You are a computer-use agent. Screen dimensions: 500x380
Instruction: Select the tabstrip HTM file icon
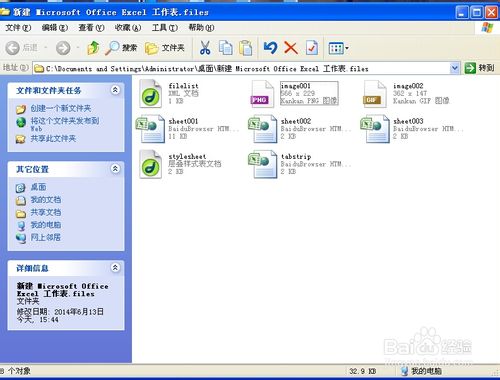pos(263,164)
